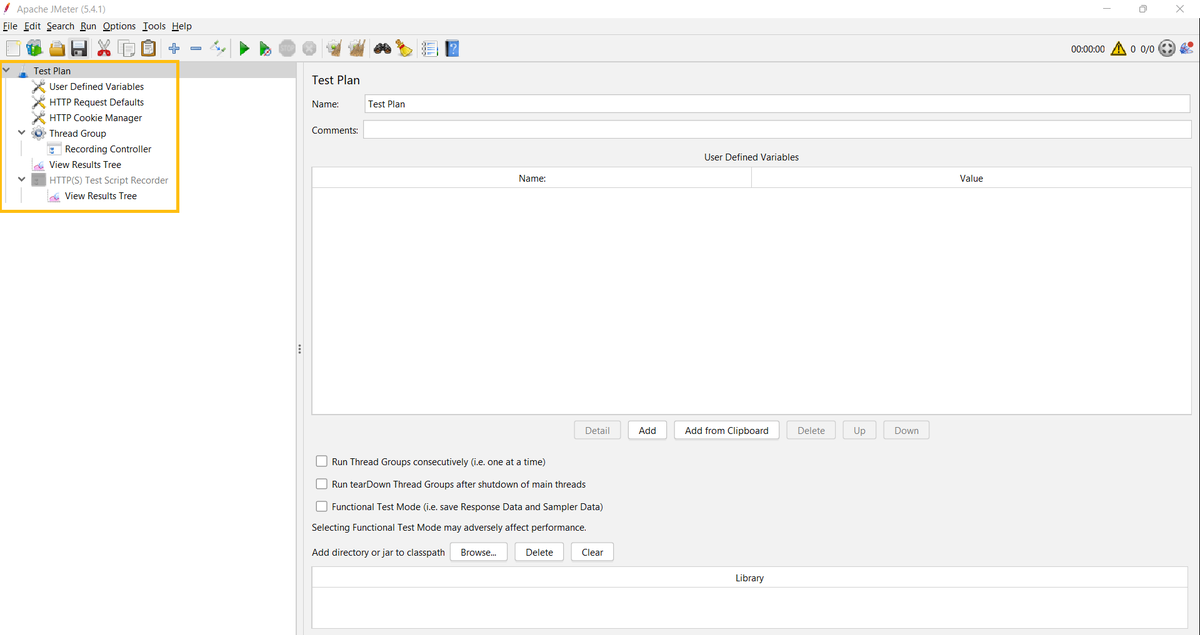Select View Results Tree under Script Recorder
Image resolution: width=1200 pixels, height=635 pixels.
[100, 196]
